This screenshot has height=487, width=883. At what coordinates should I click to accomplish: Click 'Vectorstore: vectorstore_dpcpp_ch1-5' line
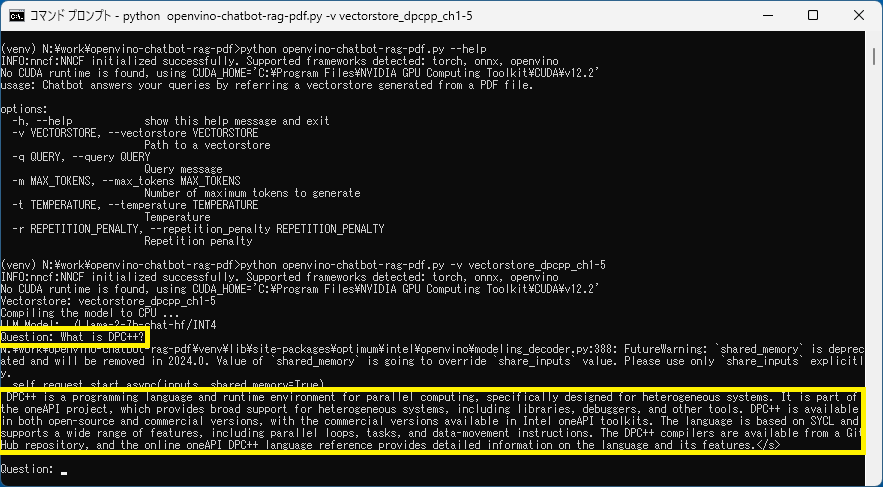[108, 301]
